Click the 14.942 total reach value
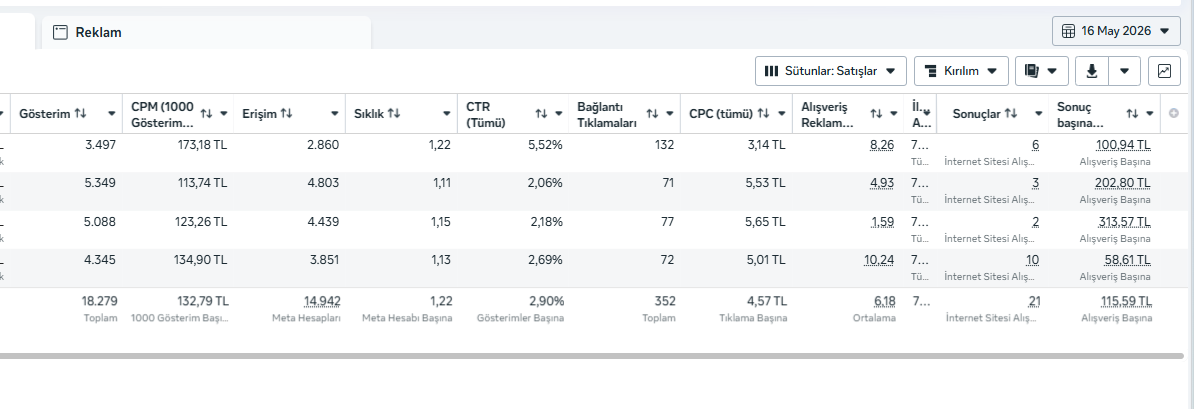1194x409 pixels. (x=321, y=301)
